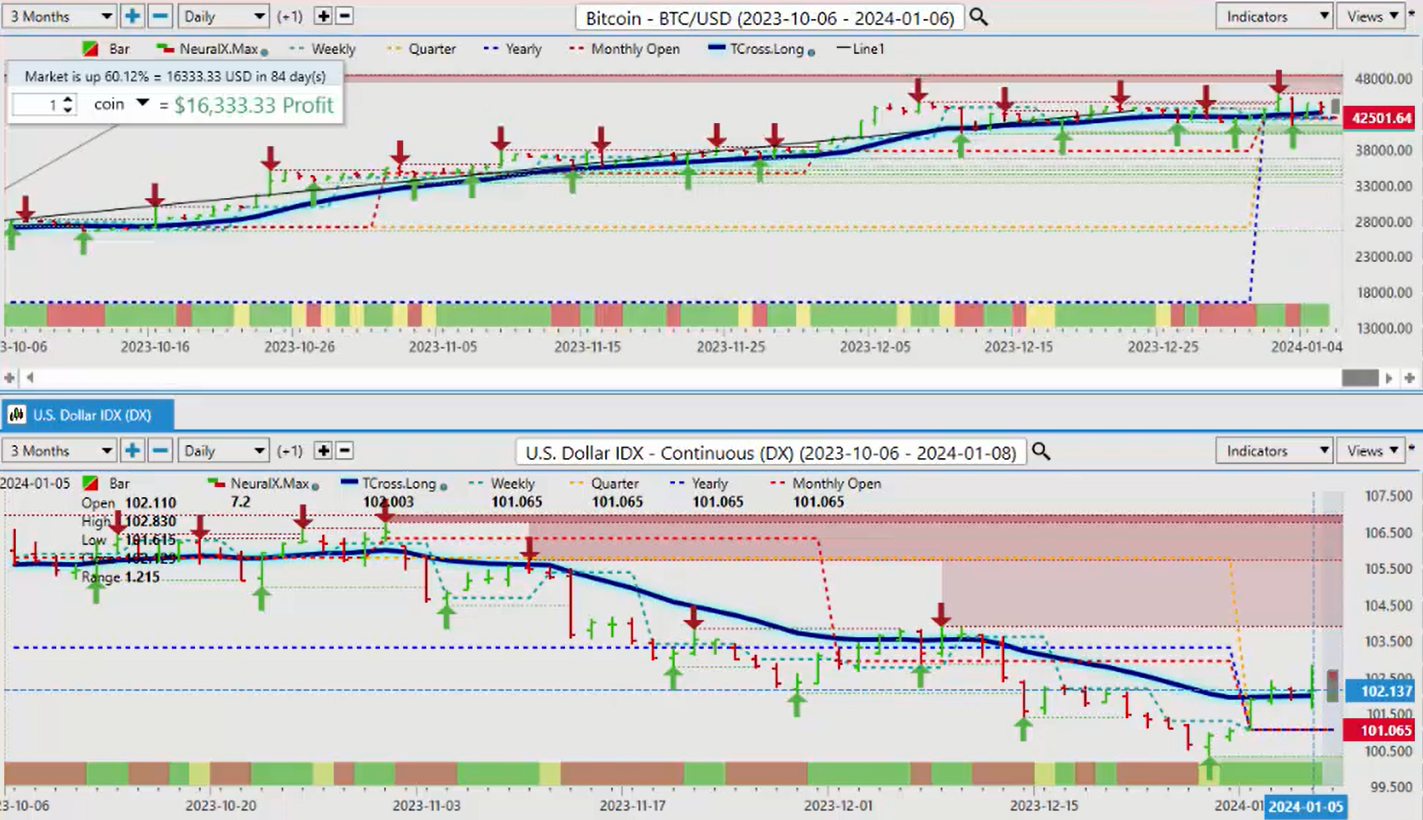This screenshot has width=1423, height=820.
Task: Open 3 Months range dropdown on Dollar IDX chart
Action: tap(59, 451)
